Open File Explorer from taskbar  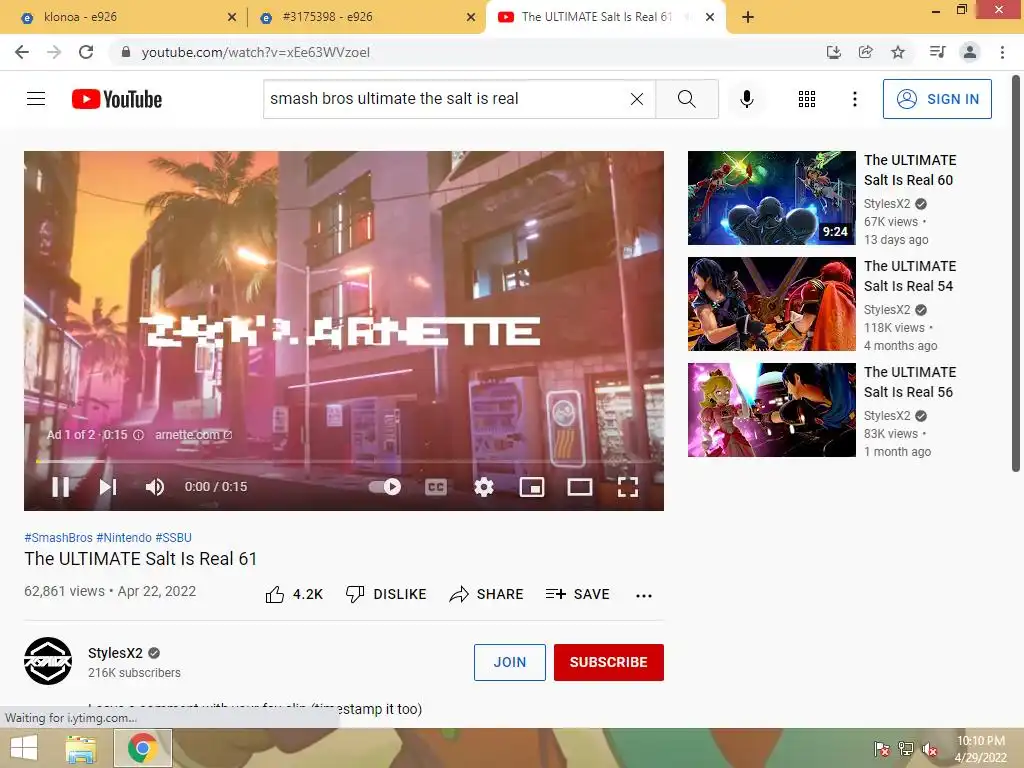click(80, 748)
